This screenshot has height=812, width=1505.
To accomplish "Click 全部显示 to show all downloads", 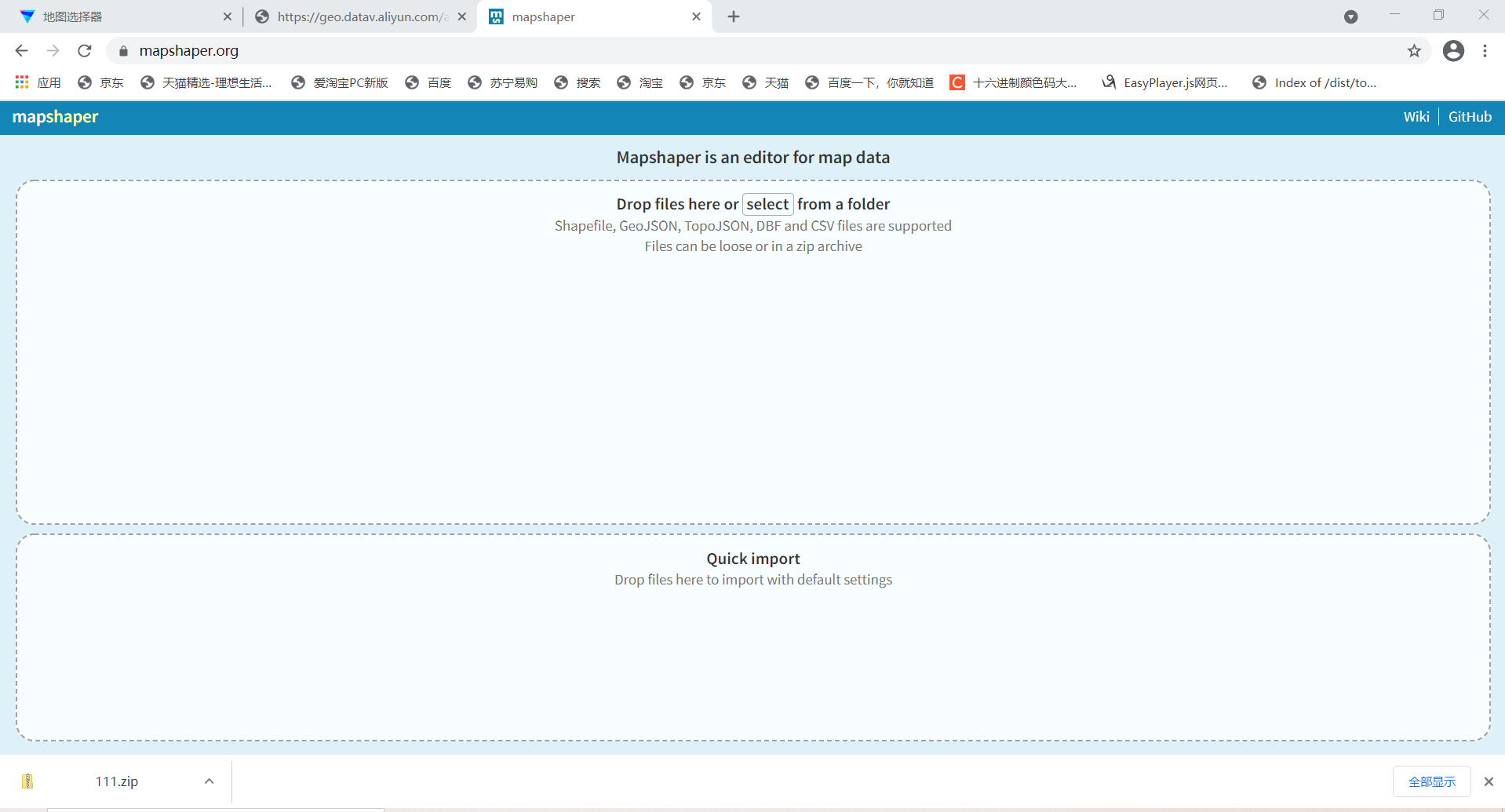I will (1431, 781).
